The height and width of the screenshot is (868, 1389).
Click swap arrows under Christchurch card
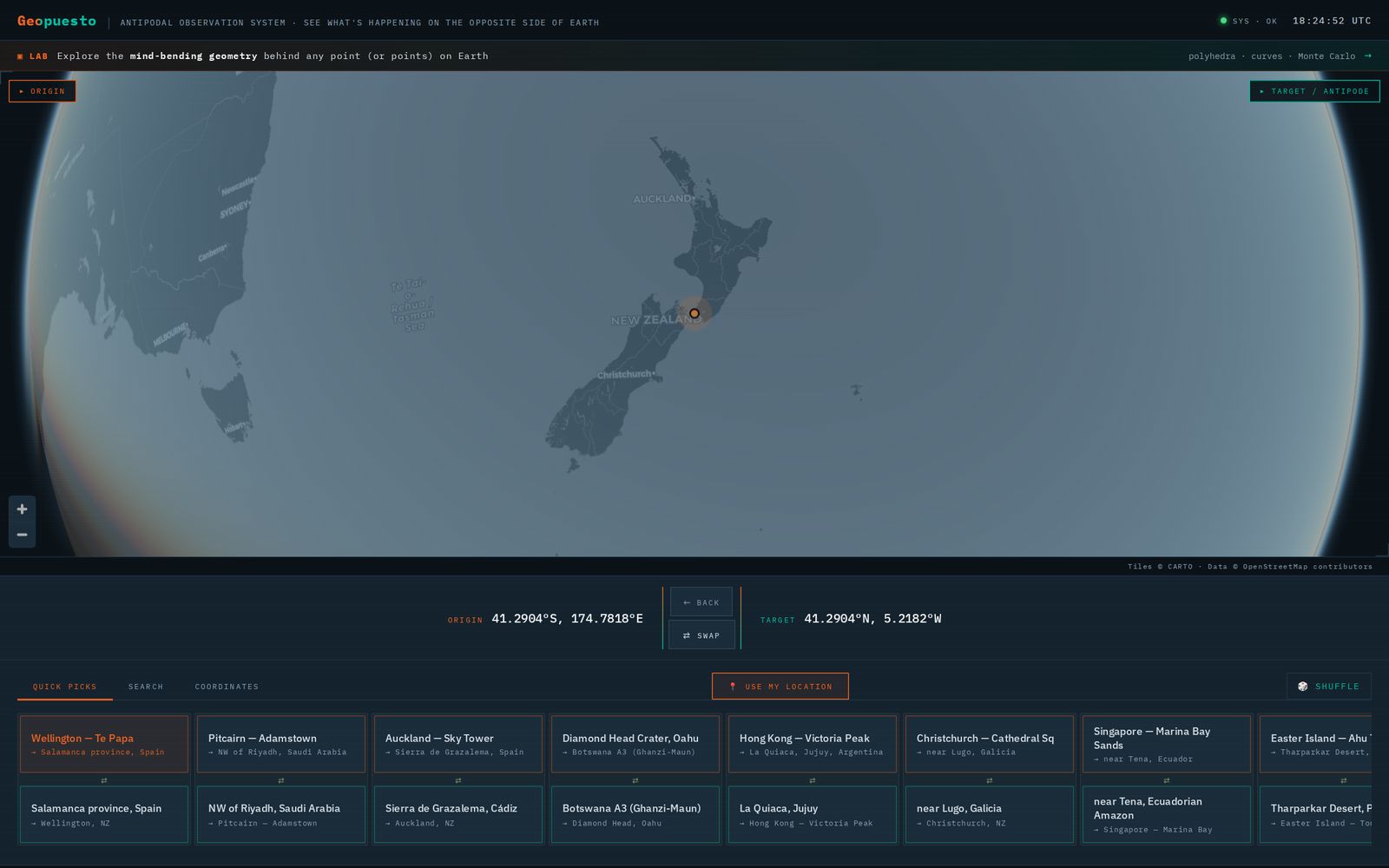(990, 780)
